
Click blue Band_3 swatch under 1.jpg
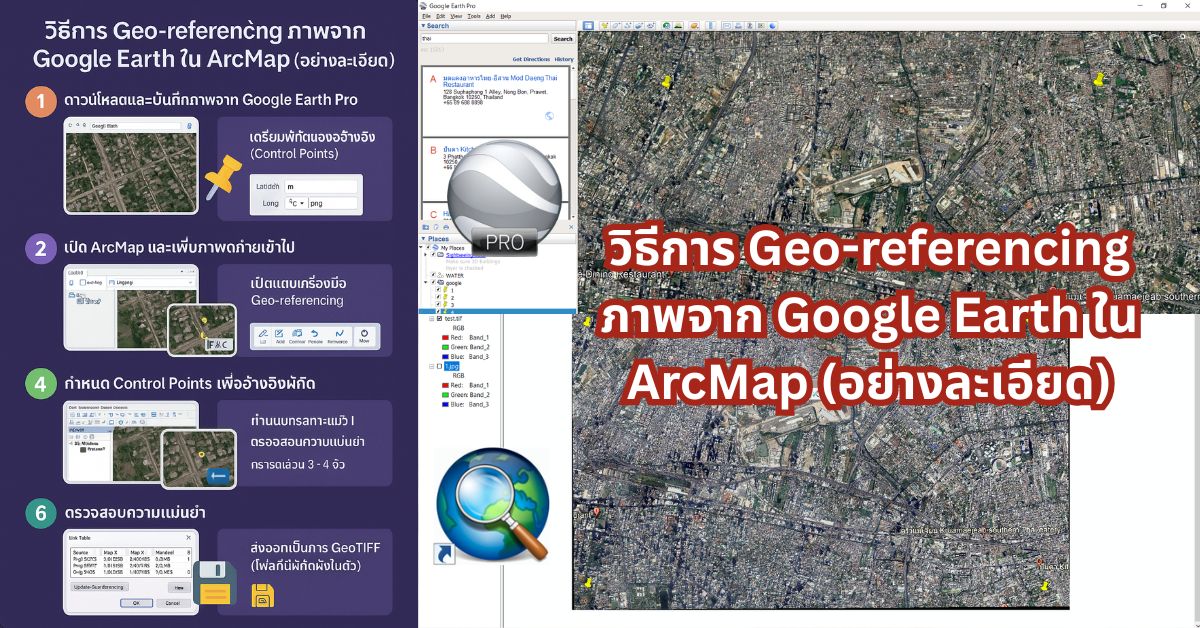tap(445, 404)
